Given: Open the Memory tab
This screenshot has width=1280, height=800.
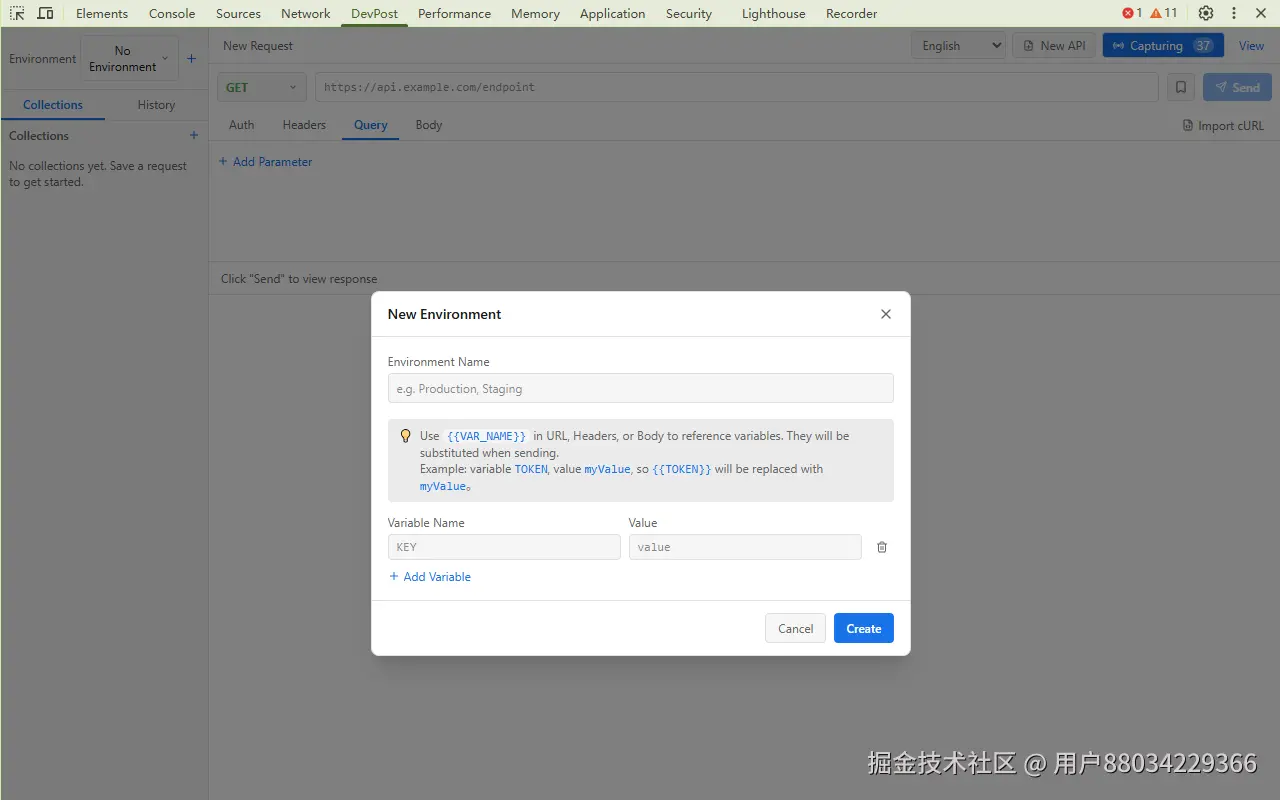Looking at the screenshot, I should [x=535, y=13].
